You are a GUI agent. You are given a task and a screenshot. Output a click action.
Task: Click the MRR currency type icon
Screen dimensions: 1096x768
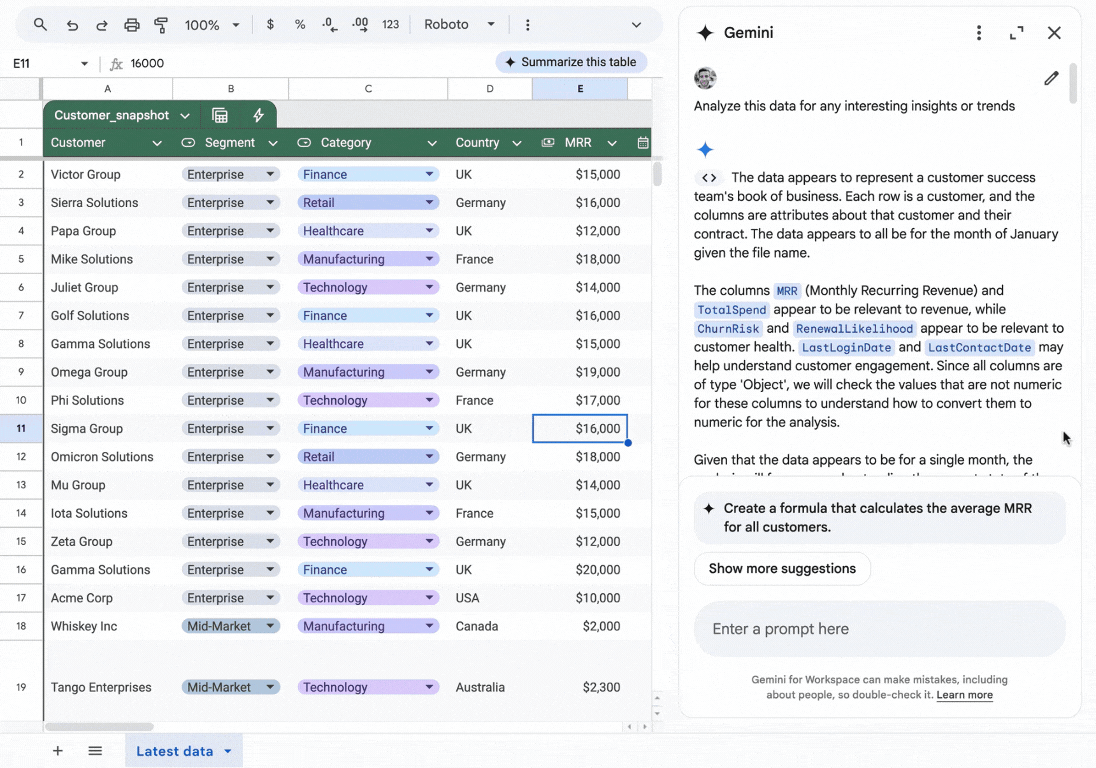click(548, 143)
